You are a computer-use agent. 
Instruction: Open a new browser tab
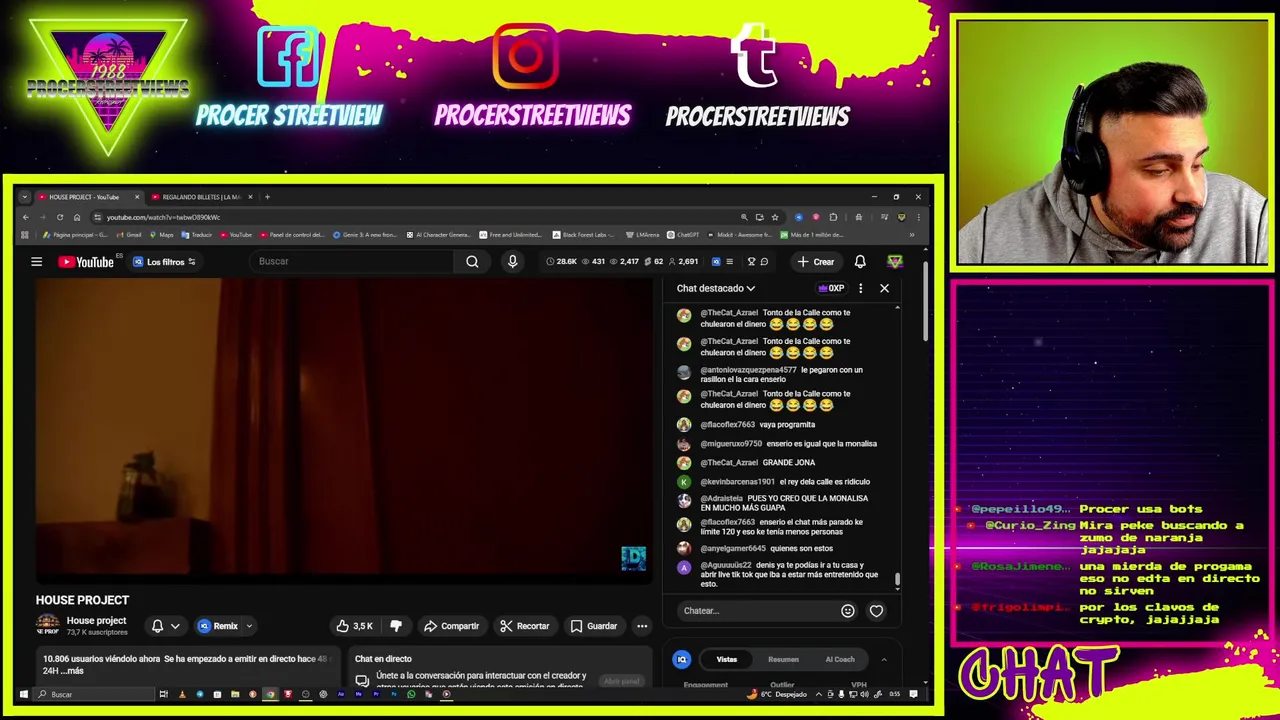267,197
